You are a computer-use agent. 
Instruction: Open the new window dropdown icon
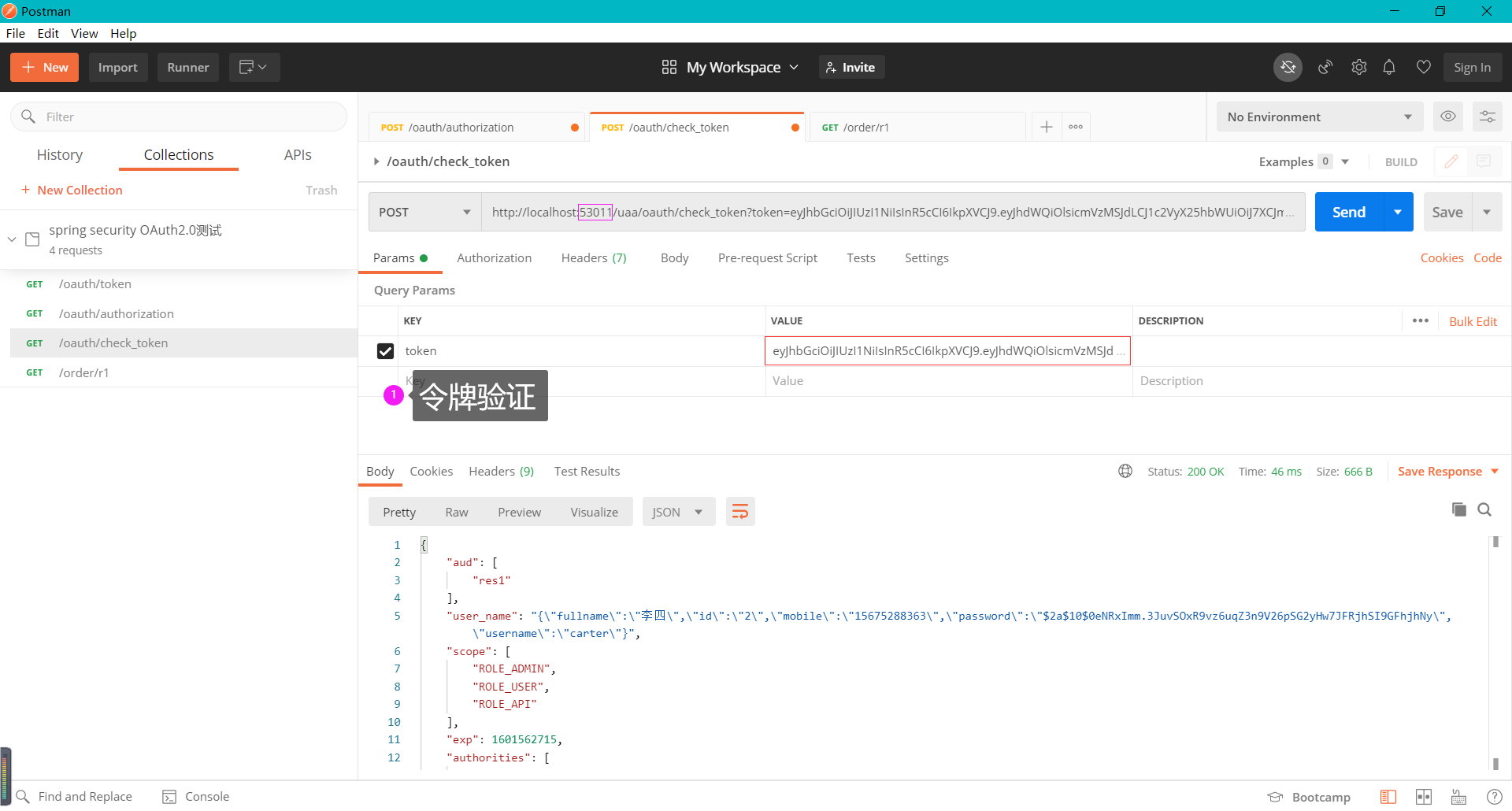point(254,68)
